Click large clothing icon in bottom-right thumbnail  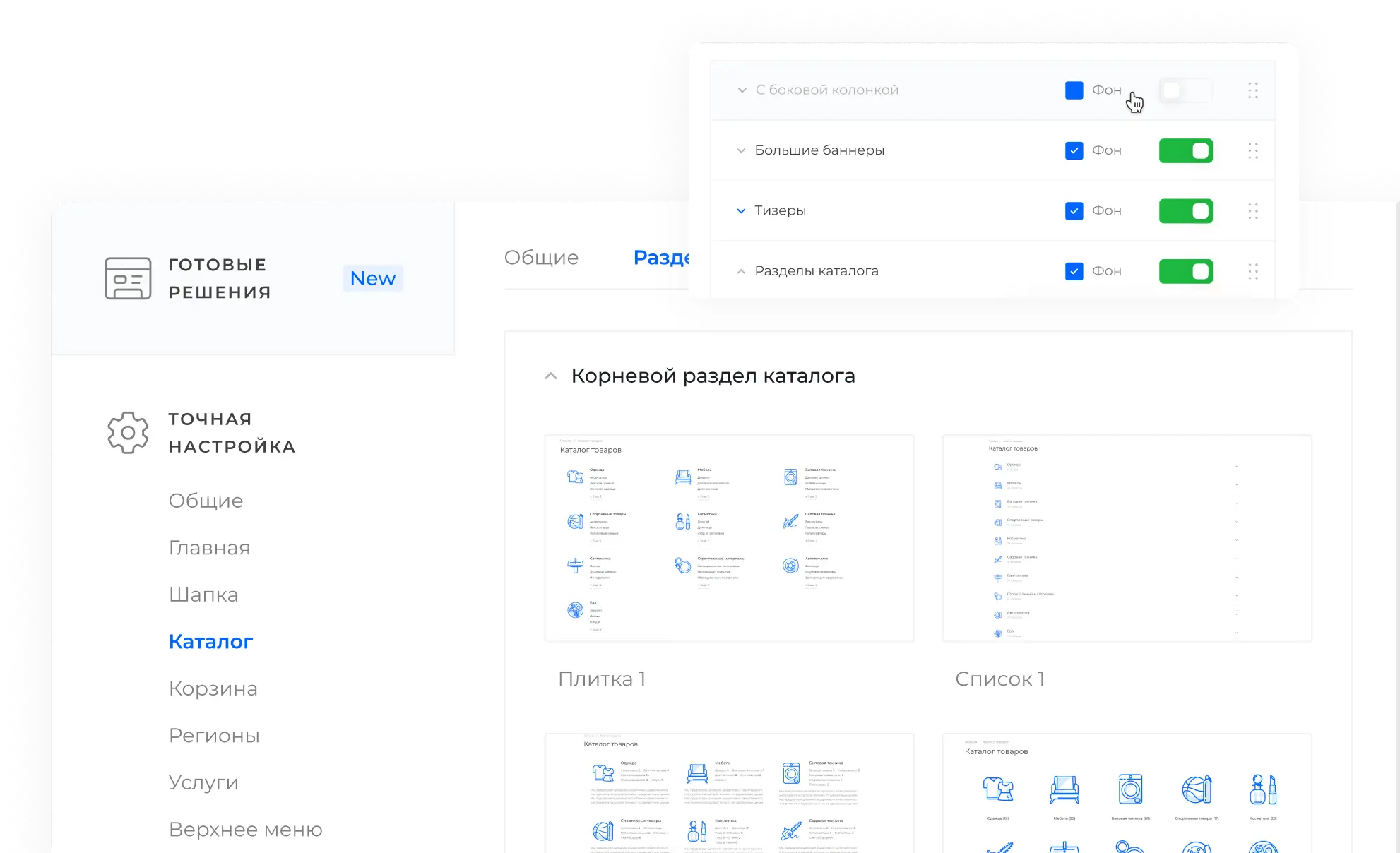point(998,789)
